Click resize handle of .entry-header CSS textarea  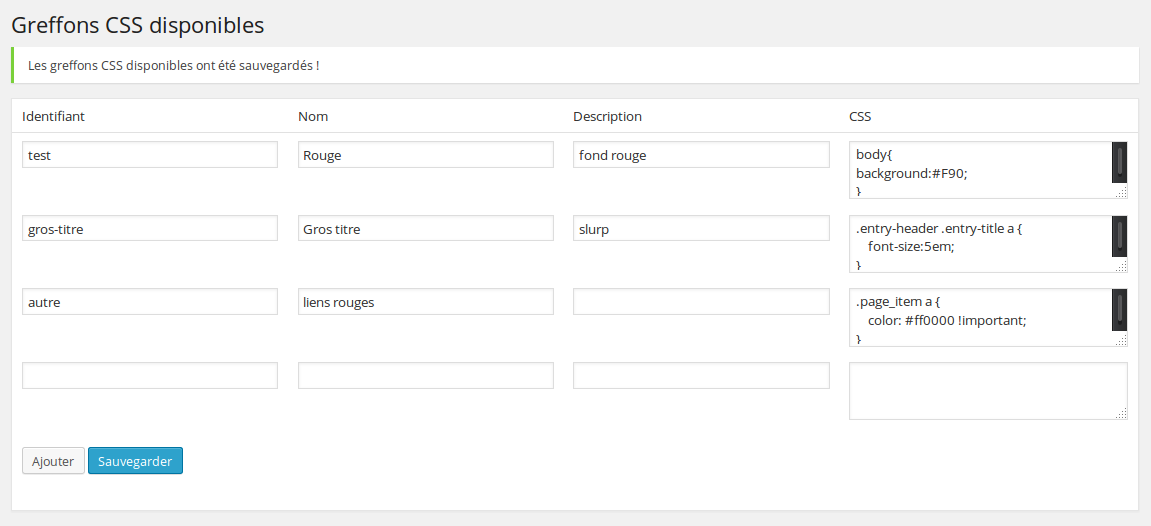click(1121, 266)
